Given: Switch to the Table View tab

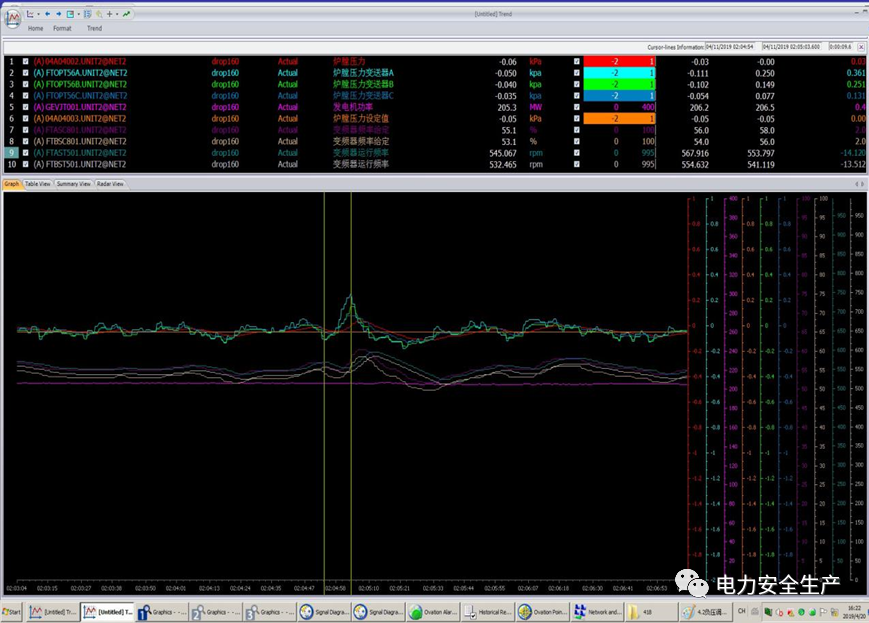Looking at the screenshot, I should click(38, 184).
